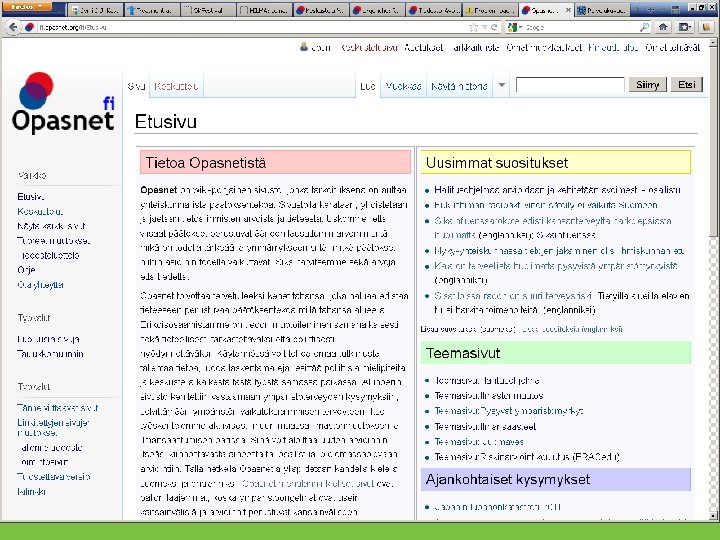720x540 pixels.
Task: Focus the Google search box
Action: [581, 28]
